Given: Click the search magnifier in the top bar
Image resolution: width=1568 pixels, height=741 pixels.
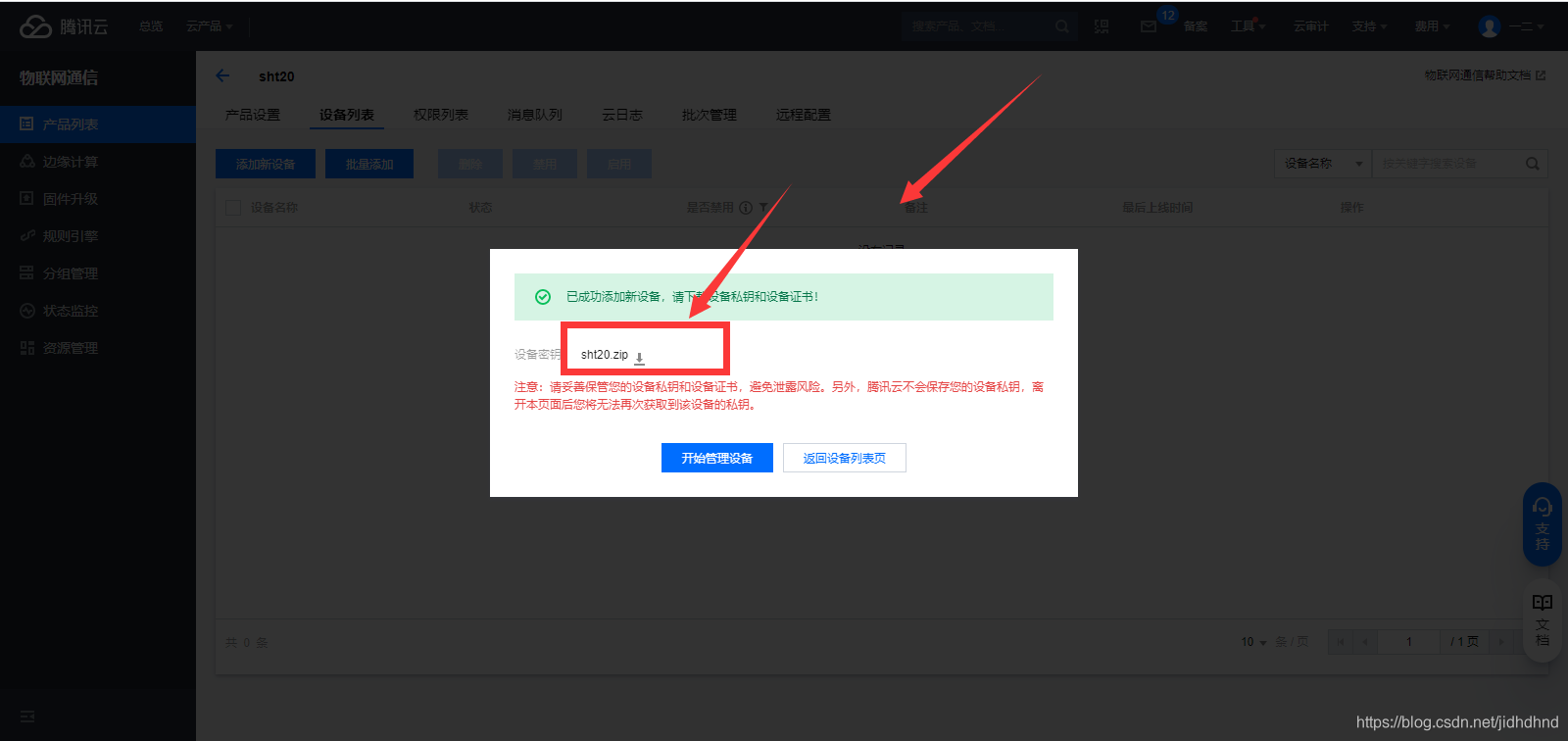Looking at the screenshot, I should click(1062, 26).
